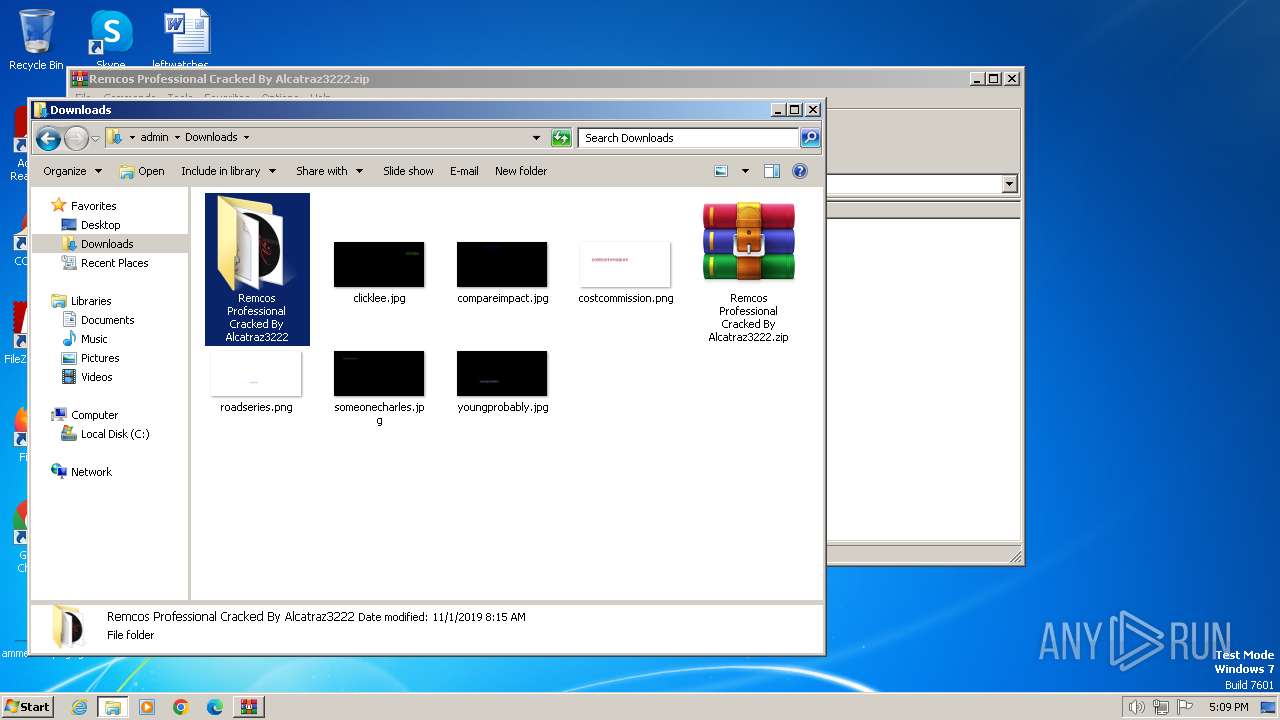This screenshot has width=1280, height=720.
Task: Open Documents library
Action: tap(107, 320)
